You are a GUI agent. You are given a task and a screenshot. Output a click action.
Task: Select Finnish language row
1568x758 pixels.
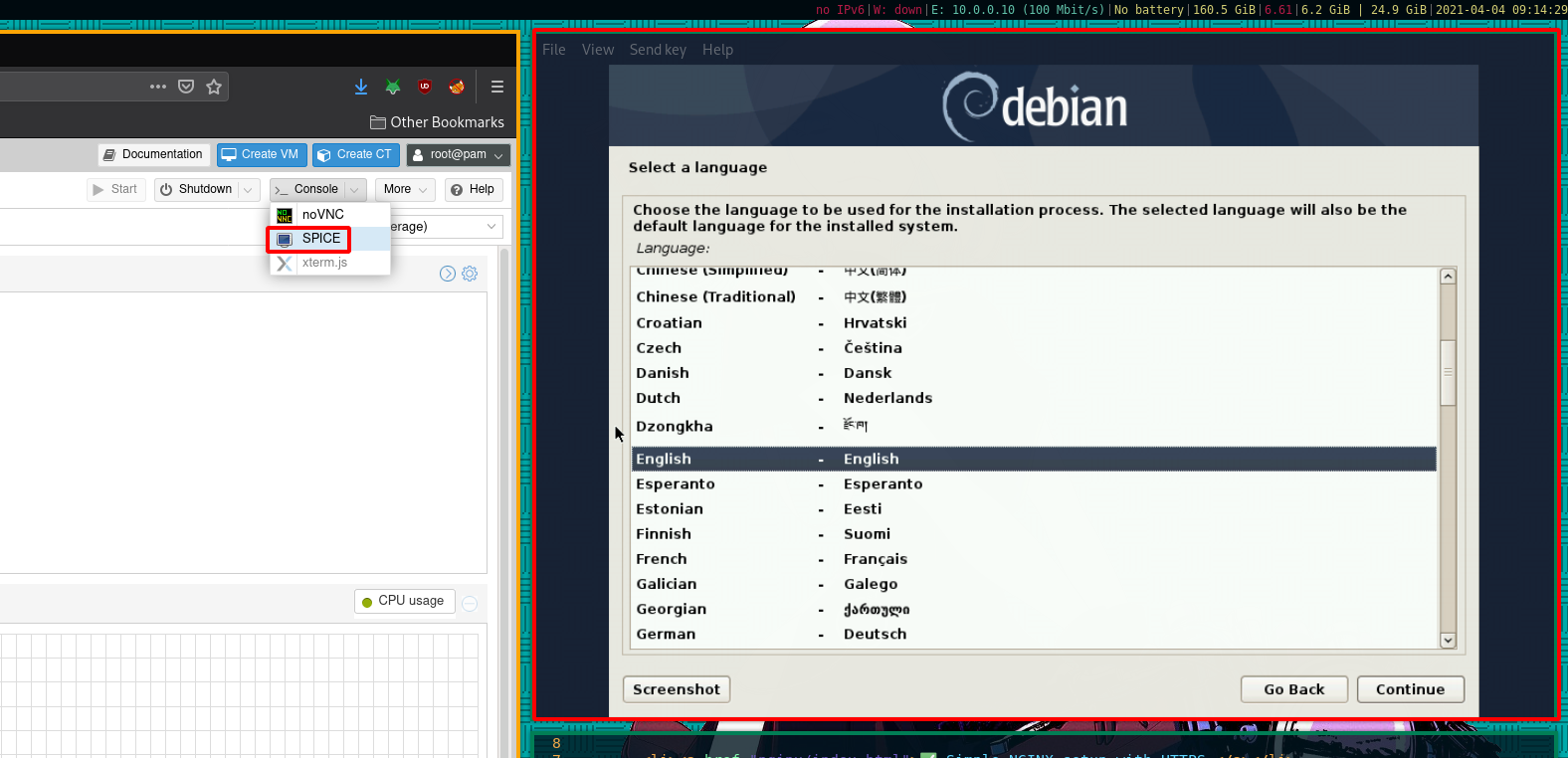(x=1034, y=534)
